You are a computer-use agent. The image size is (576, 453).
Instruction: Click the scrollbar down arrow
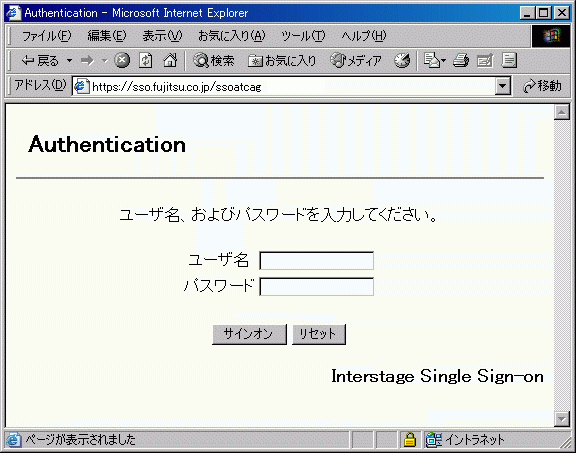[x=562, y=418]
